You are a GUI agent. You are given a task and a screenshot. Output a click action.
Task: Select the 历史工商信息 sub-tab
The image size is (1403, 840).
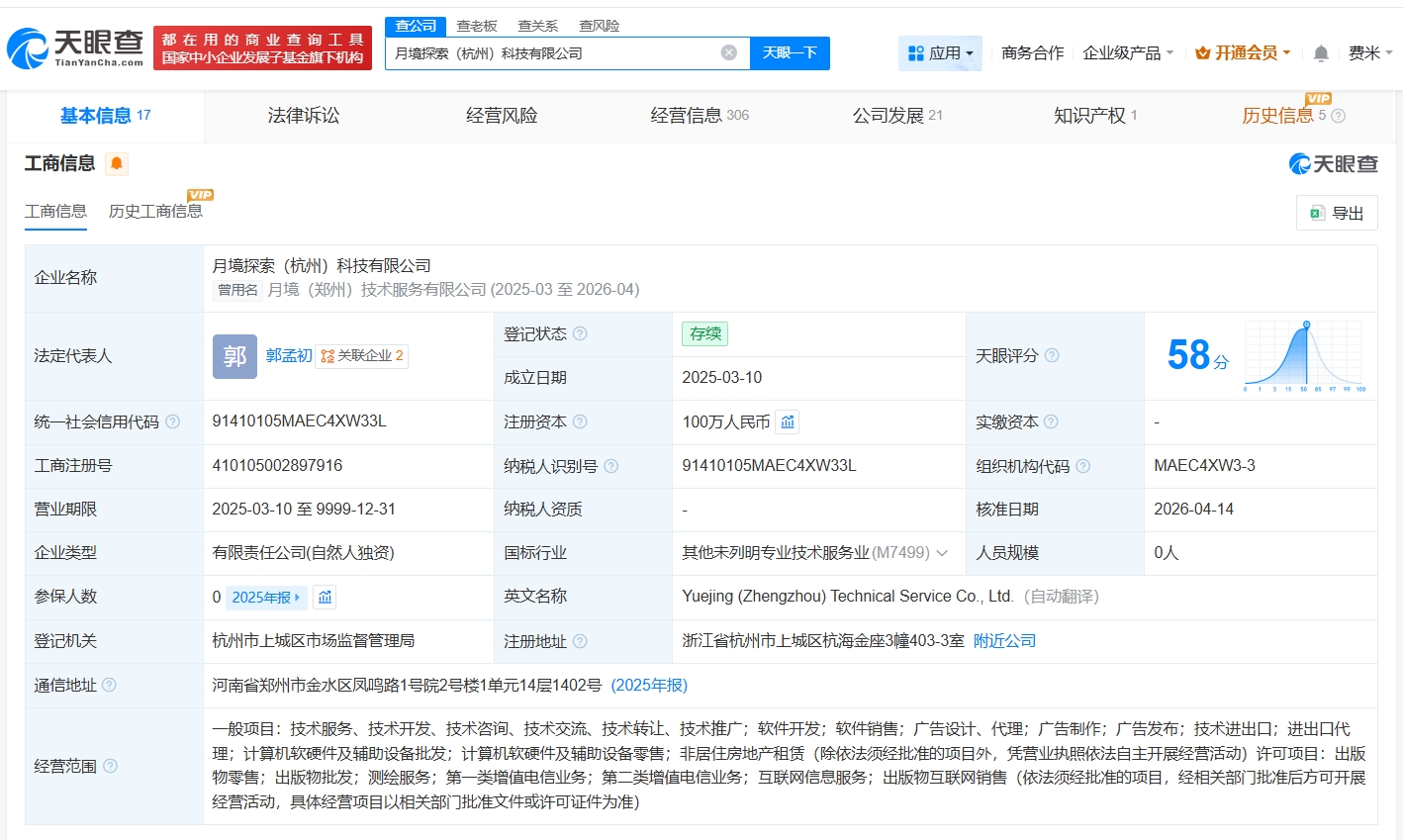click(155, 212)
